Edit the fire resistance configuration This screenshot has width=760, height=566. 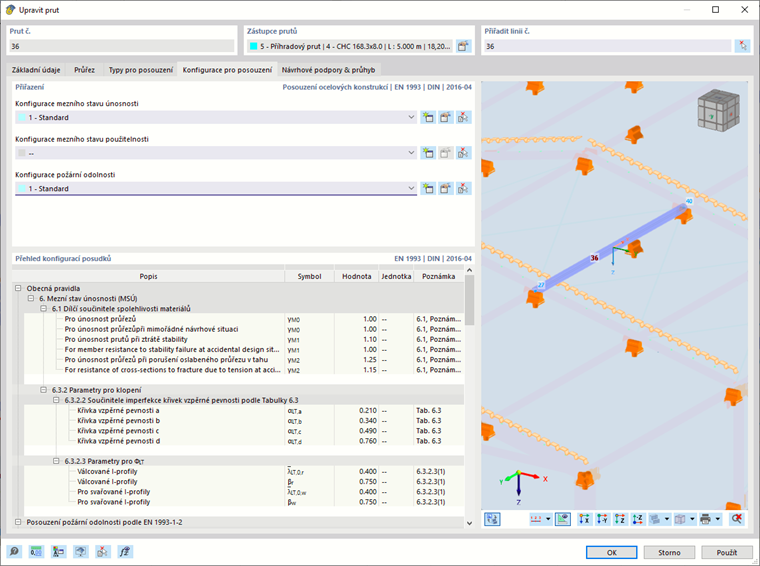pyautogui.click(x=445, y=189)
